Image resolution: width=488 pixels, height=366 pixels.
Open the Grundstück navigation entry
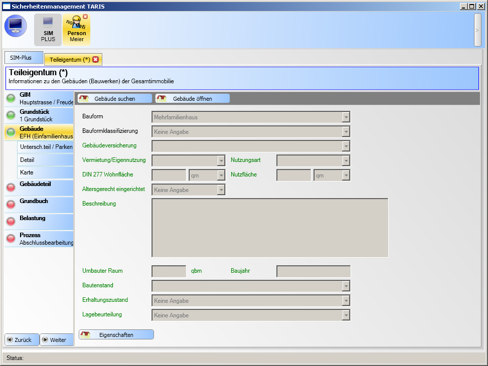39,115
